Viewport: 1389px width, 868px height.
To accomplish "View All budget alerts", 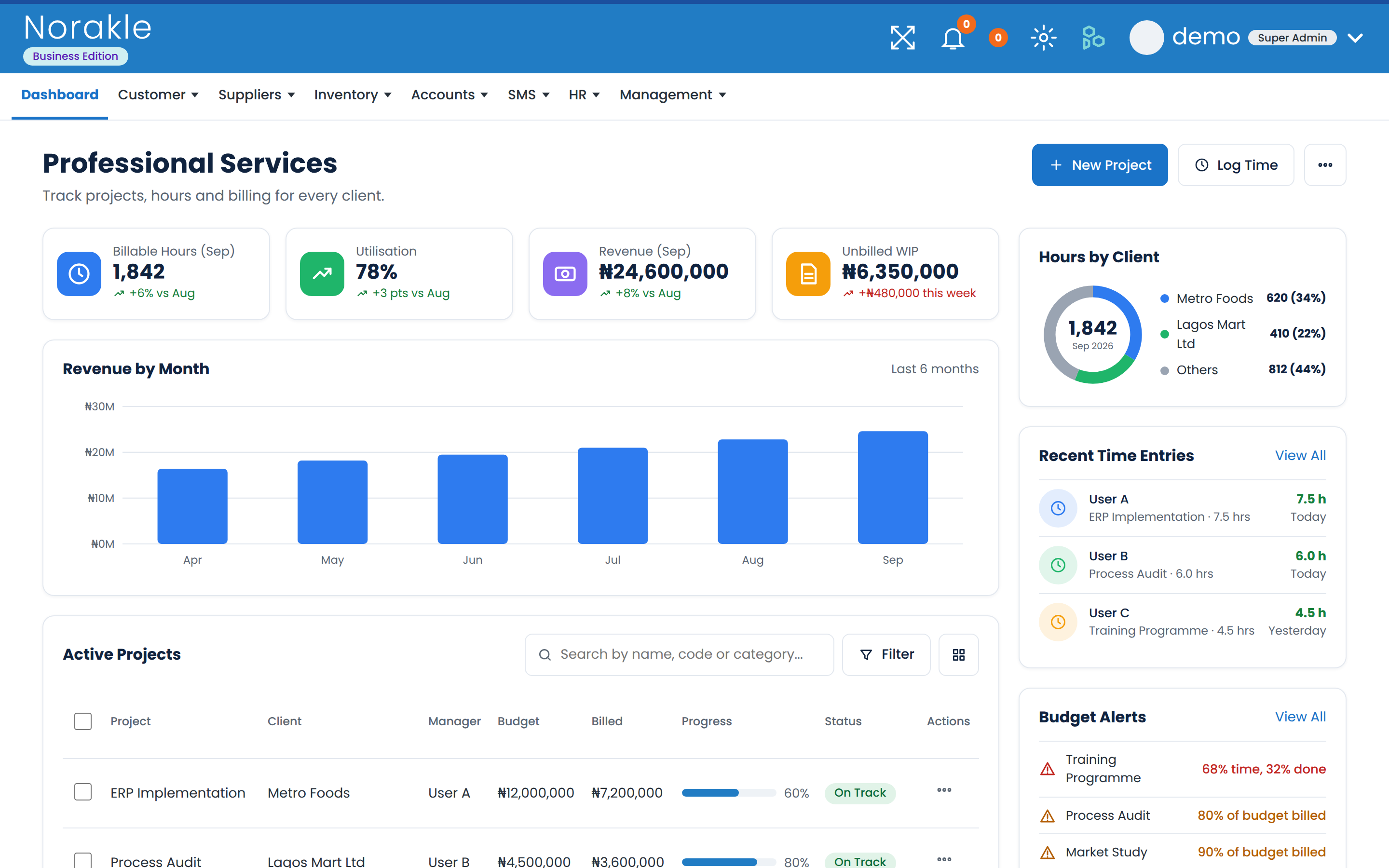I will coord(1300,717).
